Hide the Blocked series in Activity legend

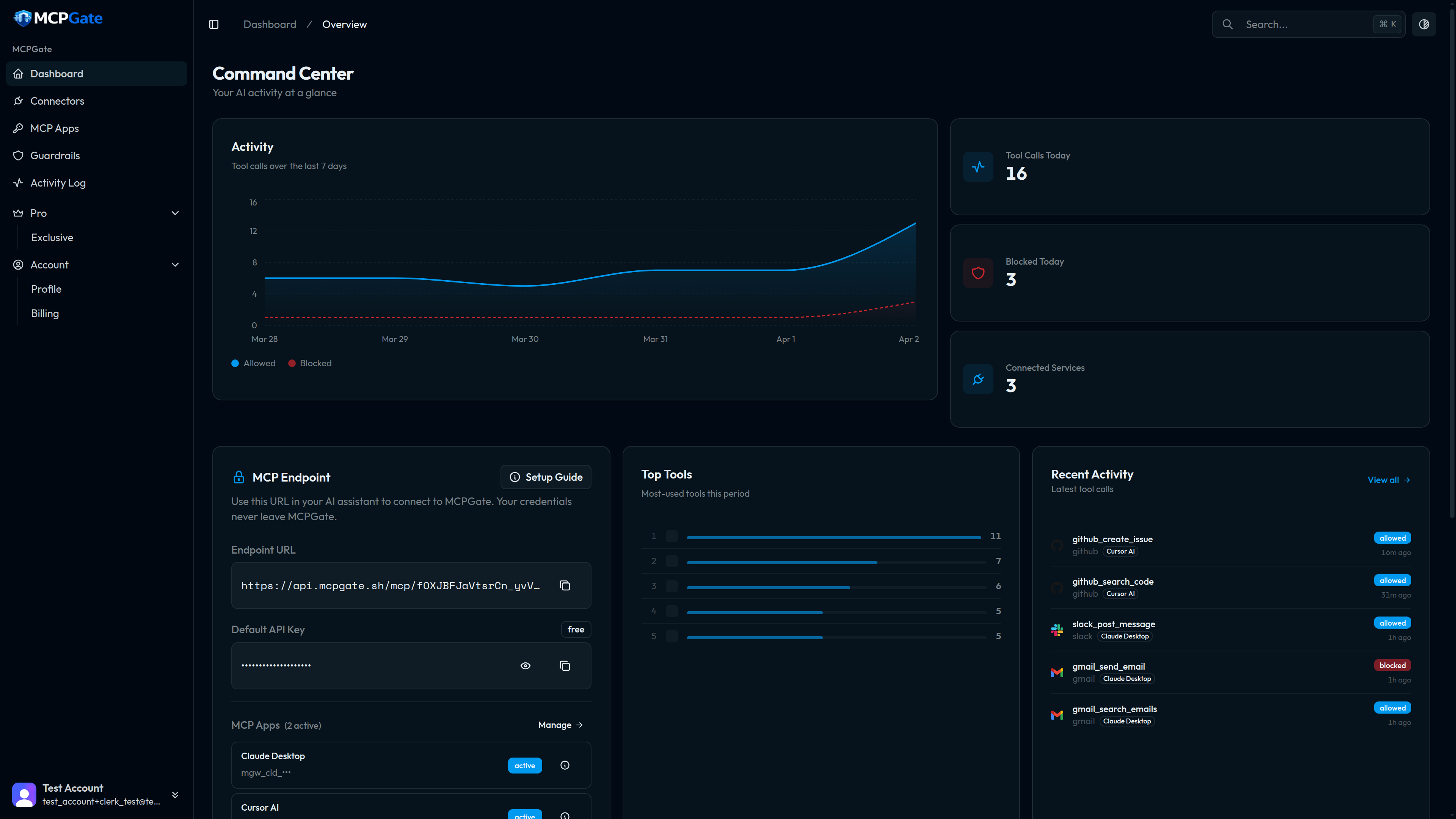310,363
